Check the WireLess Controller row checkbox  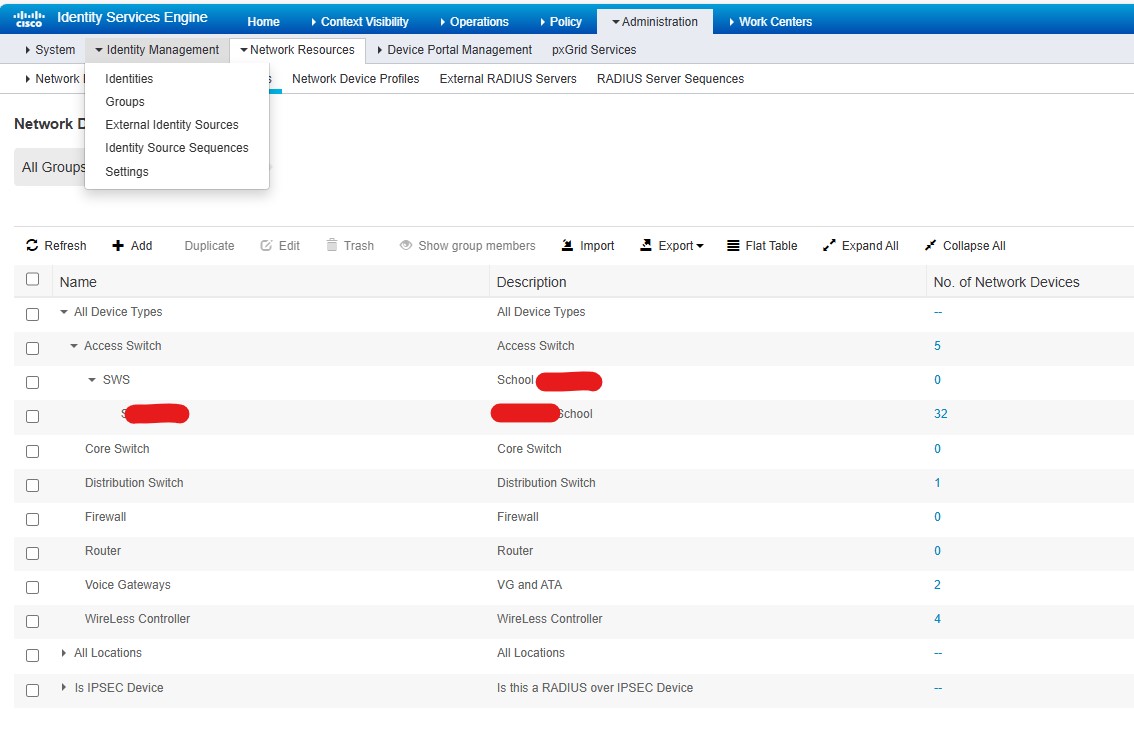[x=33, y=620]
